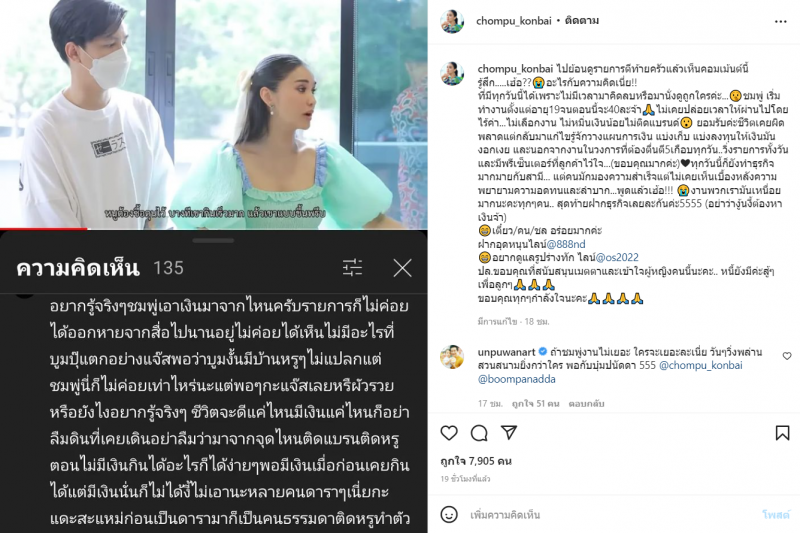The height and width of the screenshot is (533, 800).
Task: Open emoji picker in comment box
Action: (449, 515)
